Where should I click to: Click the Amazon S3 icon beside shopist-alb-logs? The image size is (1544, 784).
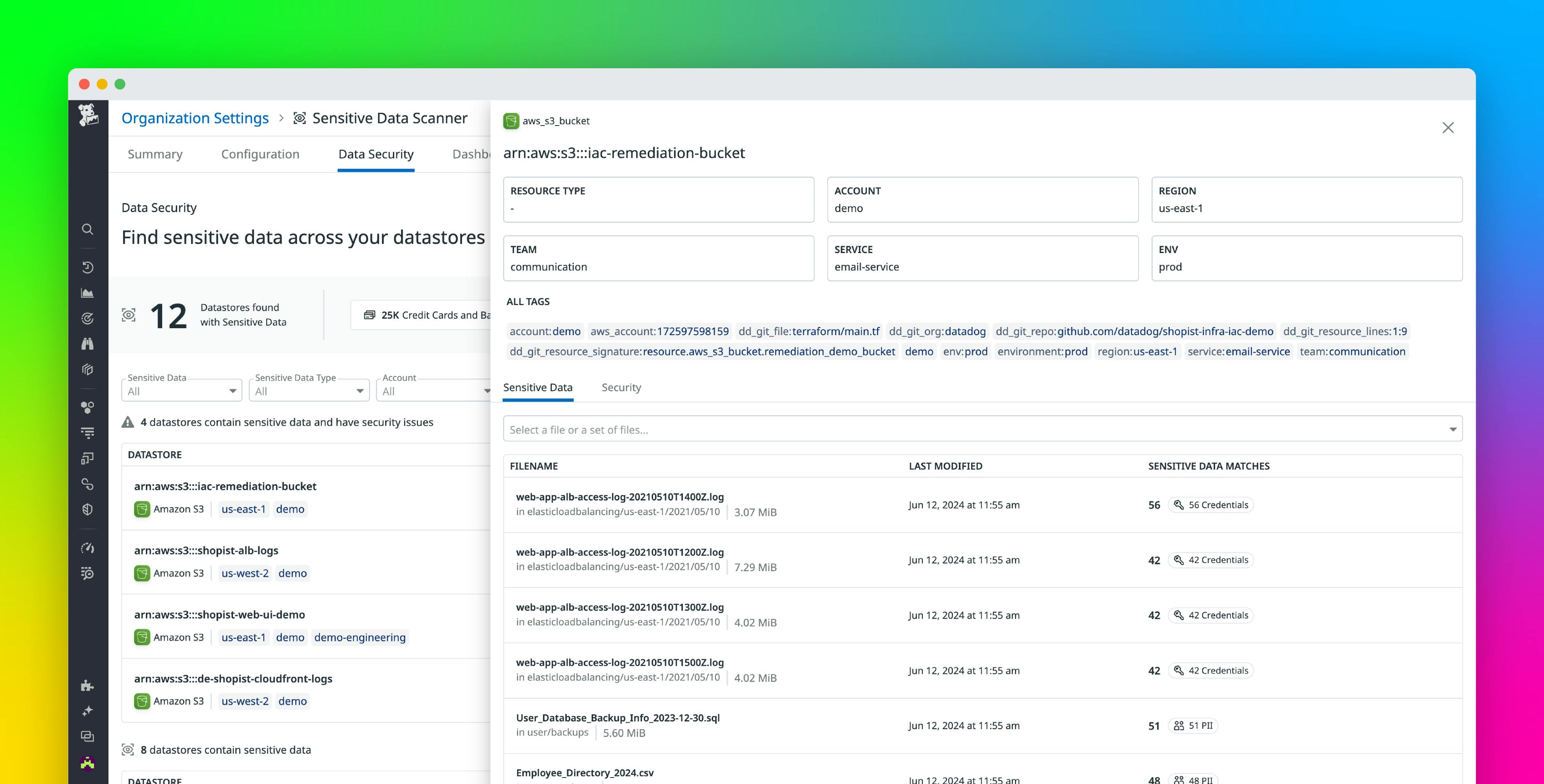(142, 573)
